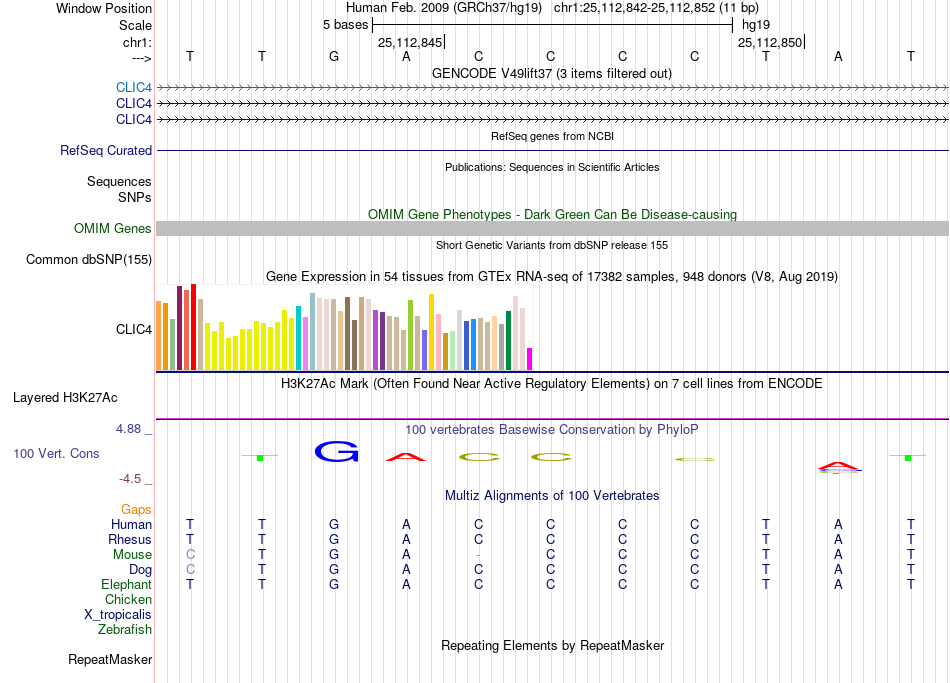The height and width of the screenshot is (683, 950).
Task: Click the Window Position label
Action: coord(104,8)
